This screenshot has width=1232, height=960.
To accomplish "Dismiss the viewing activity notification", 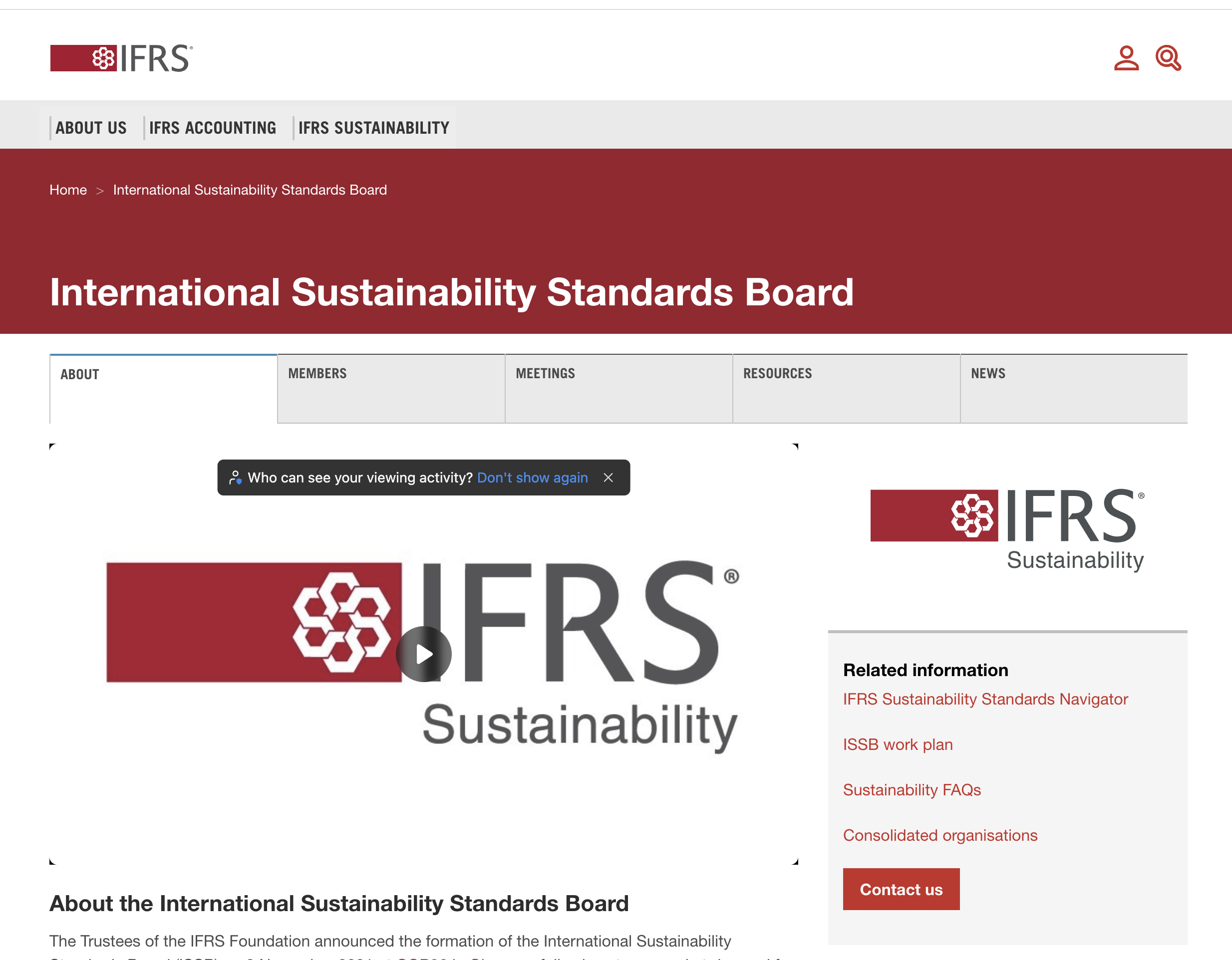I will click(x=608, y=478).
